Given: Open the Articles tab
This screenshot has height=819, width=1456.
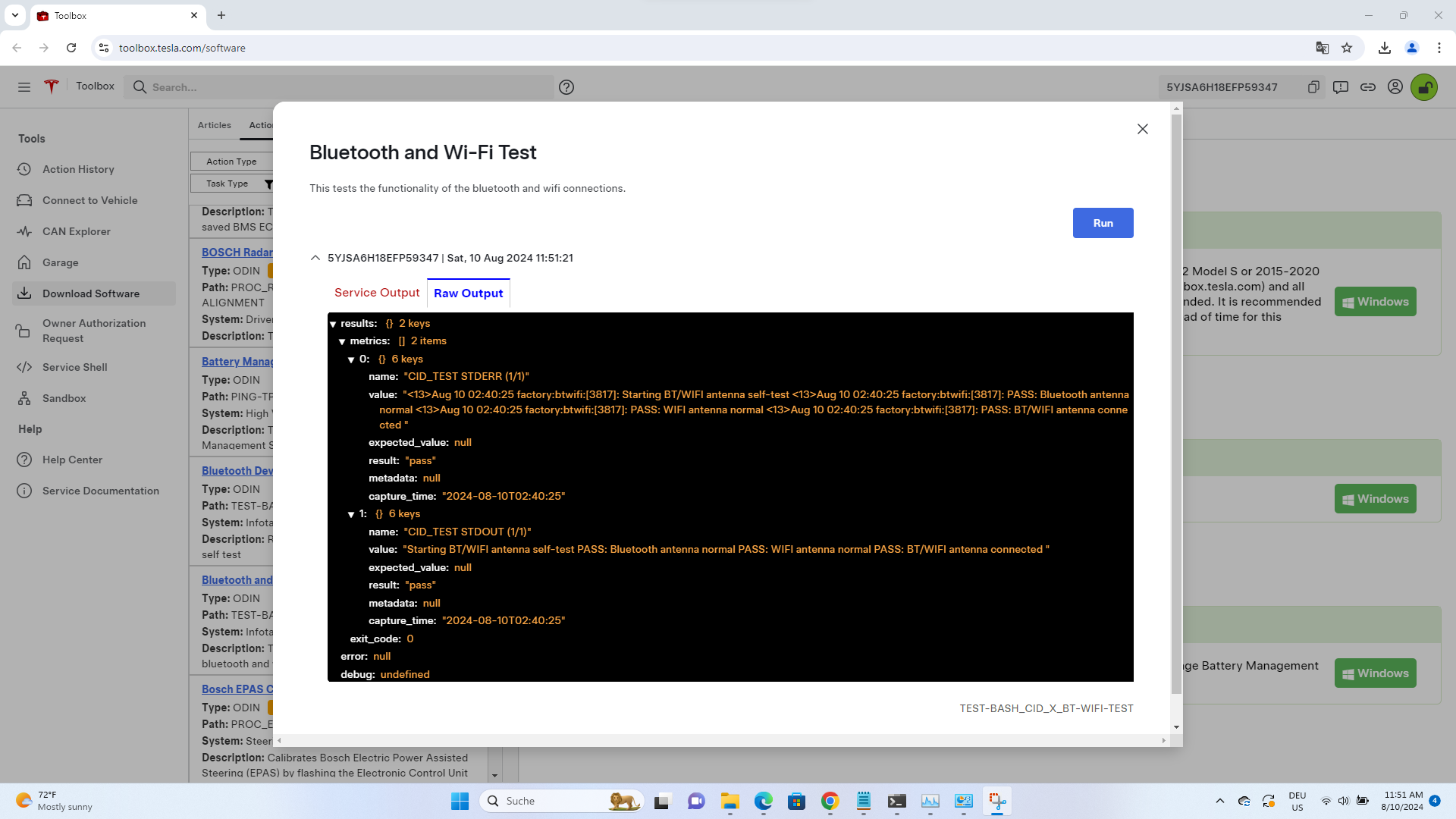Looking at the screenshot, I should 215,125.
